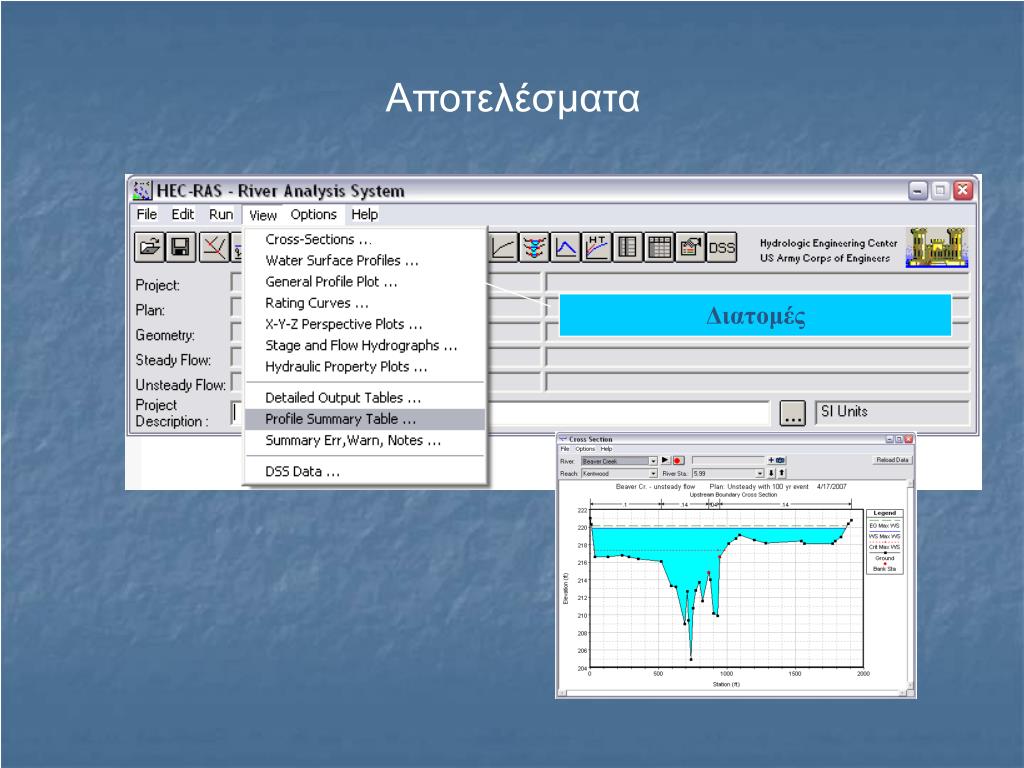The width and height of the screenshot is (1024, 768).
Task: Click into the Project Description input field
Action: coord(501,413)
